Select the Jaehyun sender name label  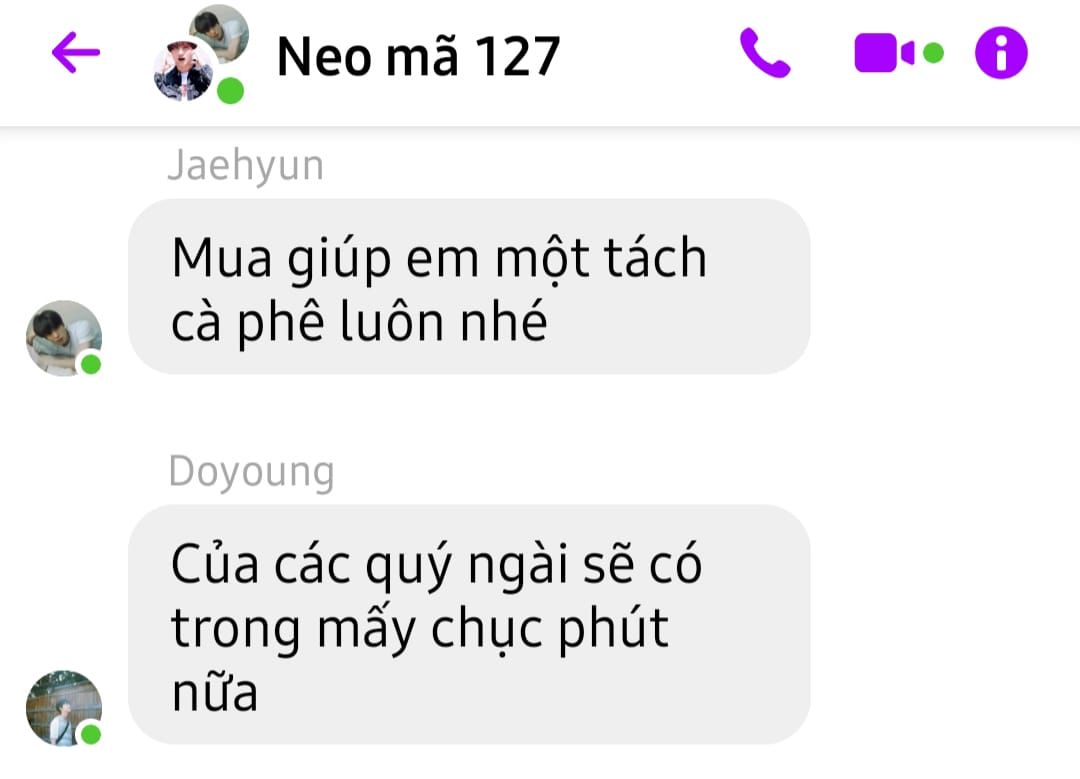(245, 166)
